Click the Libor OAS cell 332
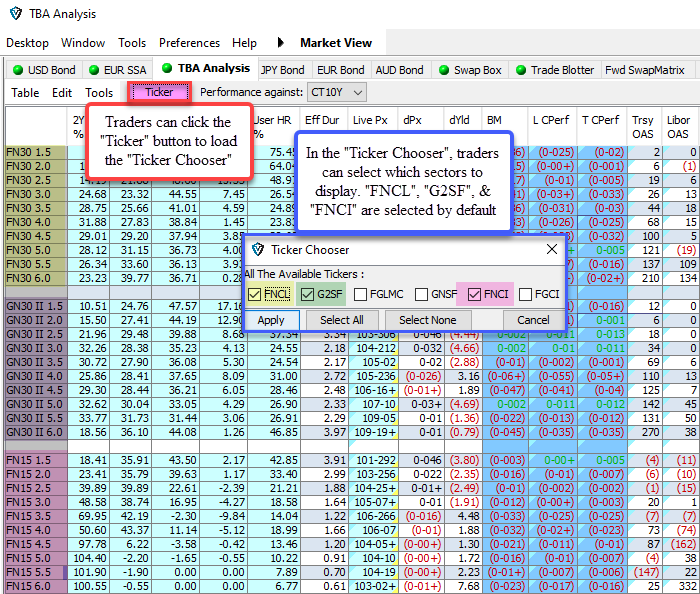This screenshot has width=700, height=594. click(x=680, y=586)
